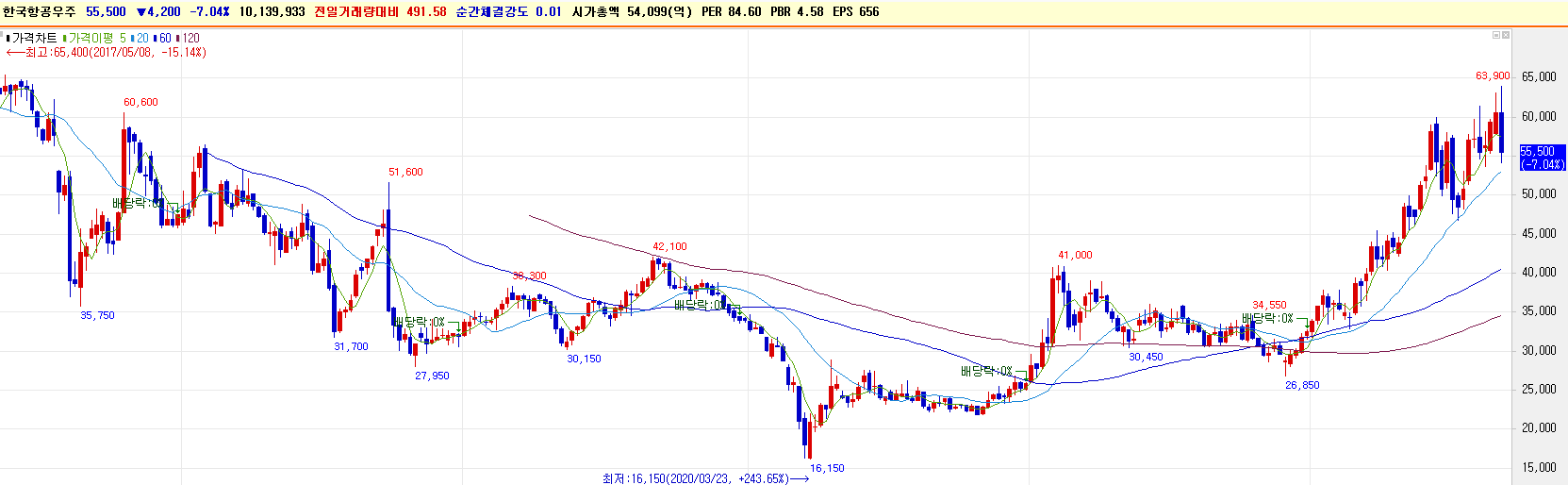Click the 최고:65,400 high annotation

click(x=106, y=53)
